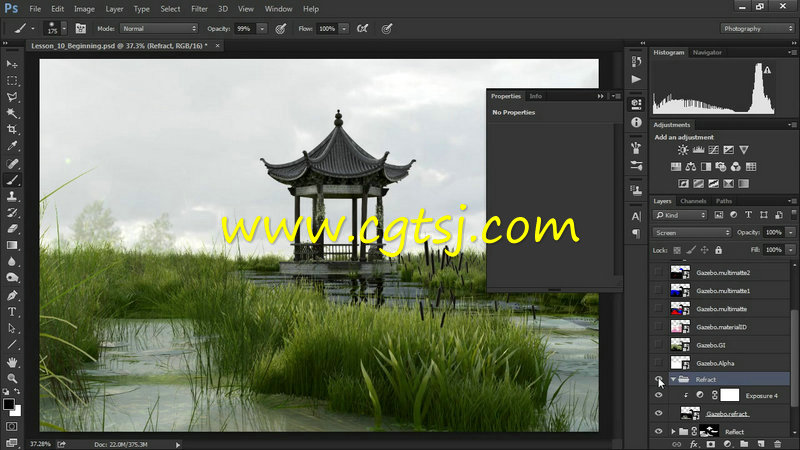
Task: Show the Gazebo.materialID layer
Action: click(x=659, y=327)
